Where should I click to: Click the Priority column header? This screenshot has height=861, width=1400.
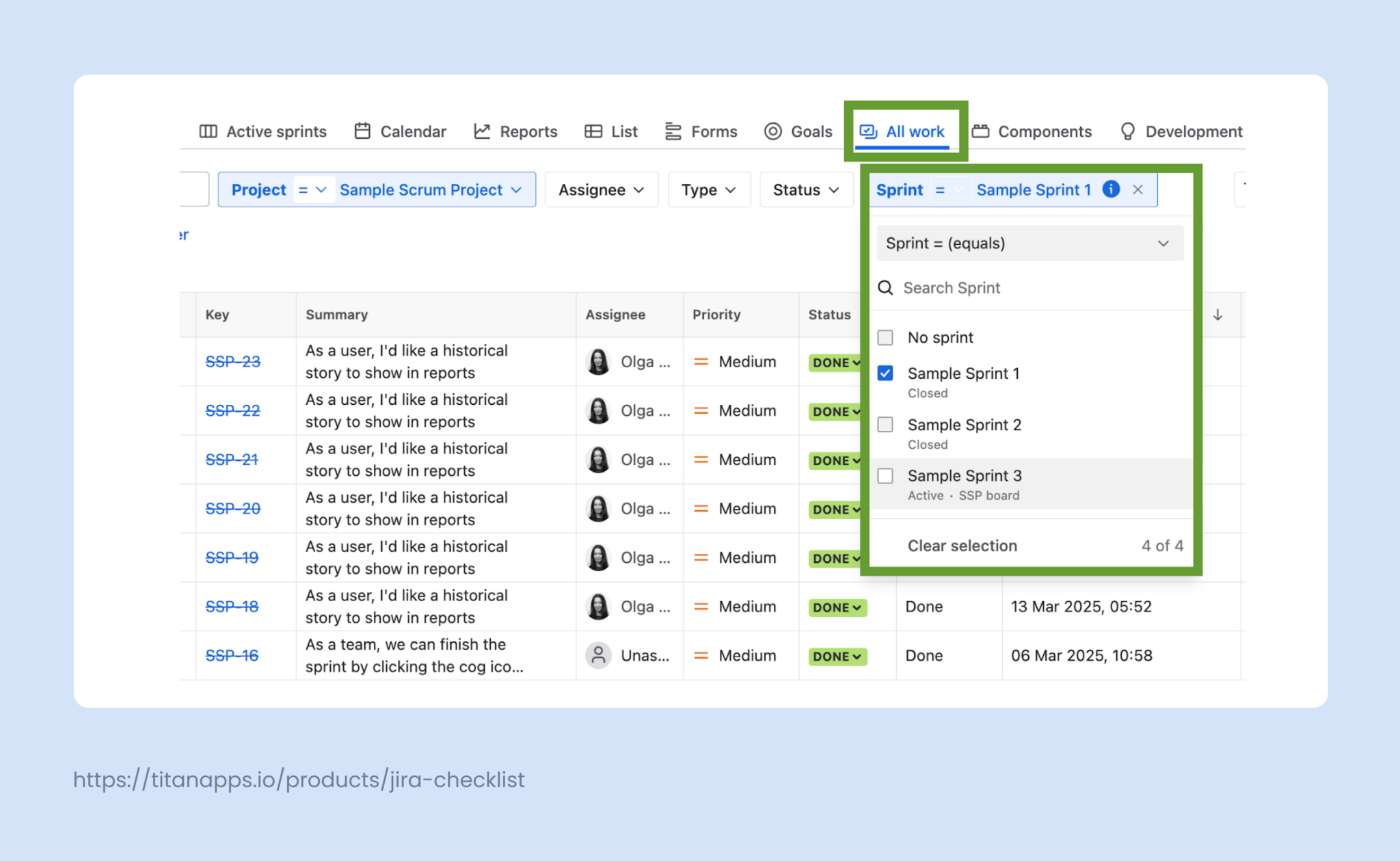click(x=716, y=315)
